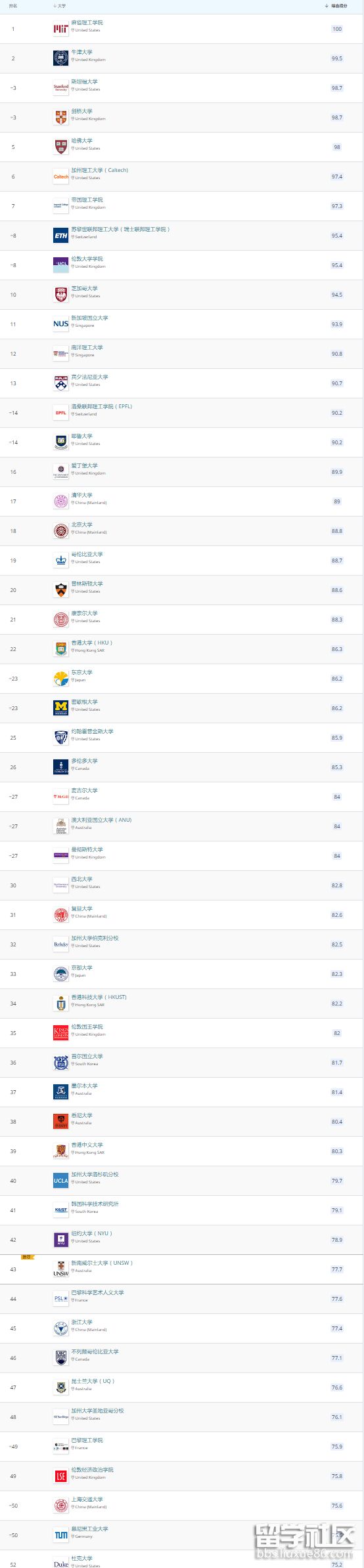Sort by 大学 column header
Image resolution: width=364 pixels, height=1568 pixels.
60,6
